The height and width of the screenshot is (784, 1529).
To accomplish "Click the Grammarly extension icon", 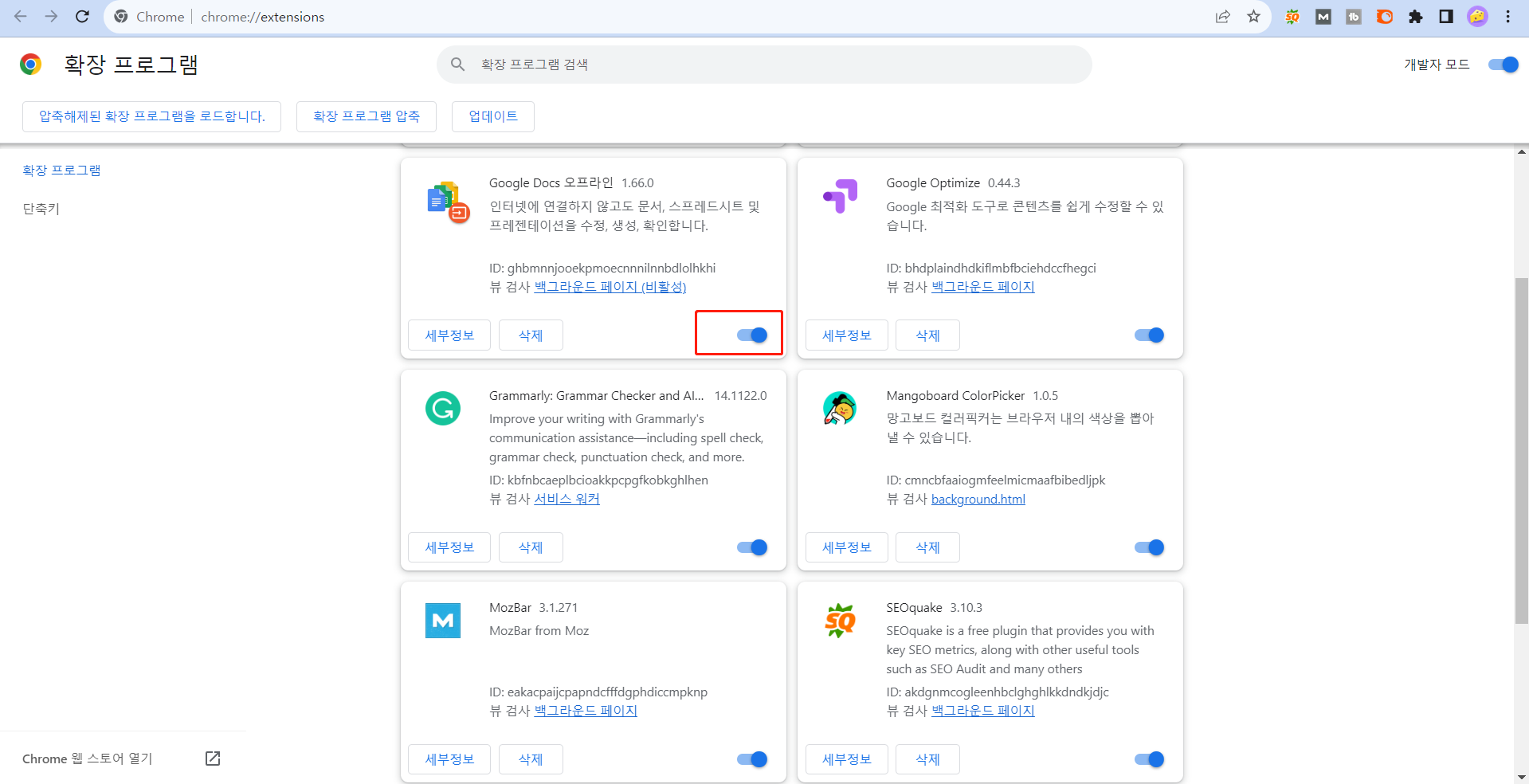I will coord(443,408).
